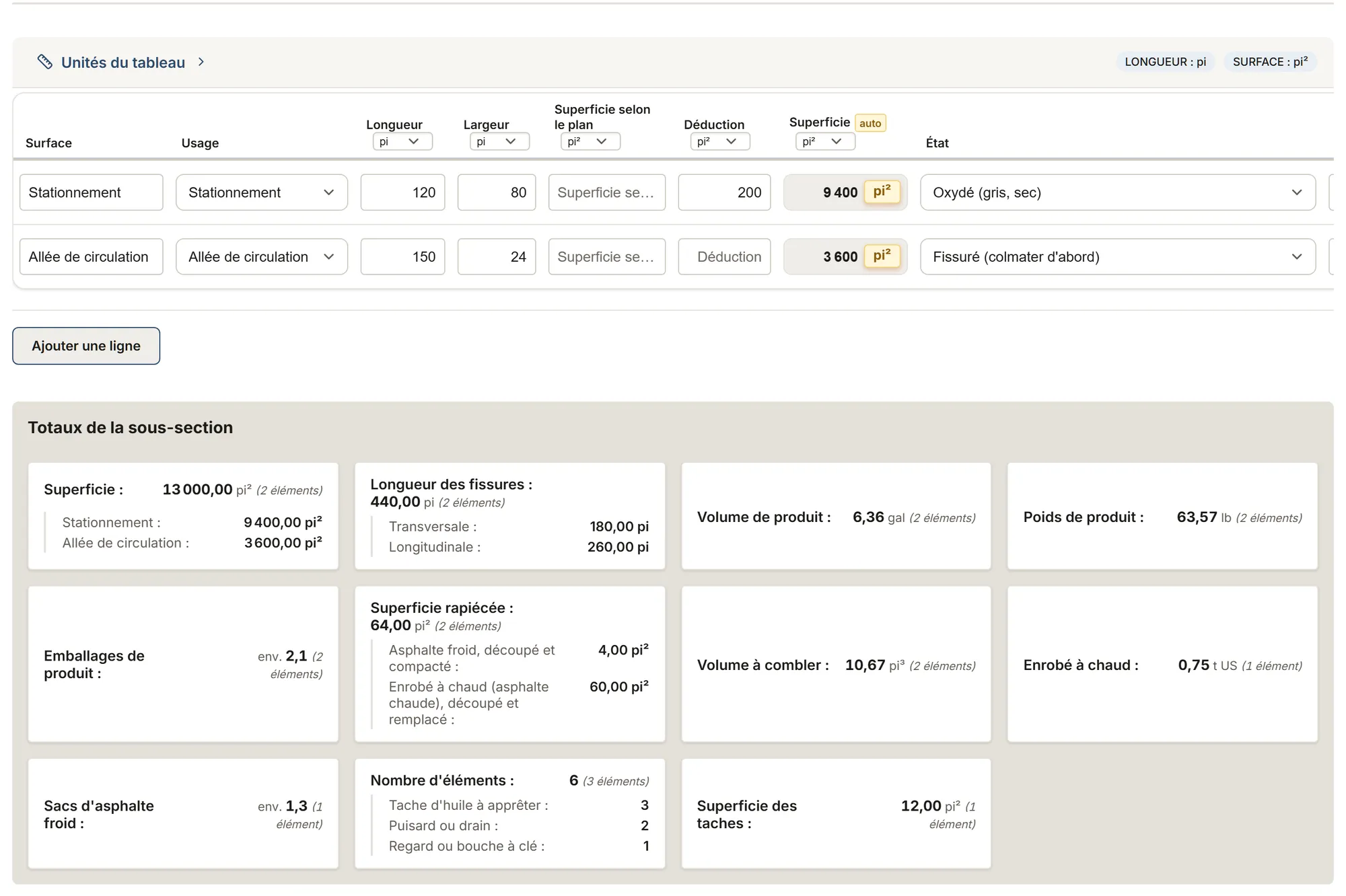The height and width of the screenshot is (896, 1346).
Task: Open Usage dropdown showing Allée de circulation
Action: coord(262,257)
